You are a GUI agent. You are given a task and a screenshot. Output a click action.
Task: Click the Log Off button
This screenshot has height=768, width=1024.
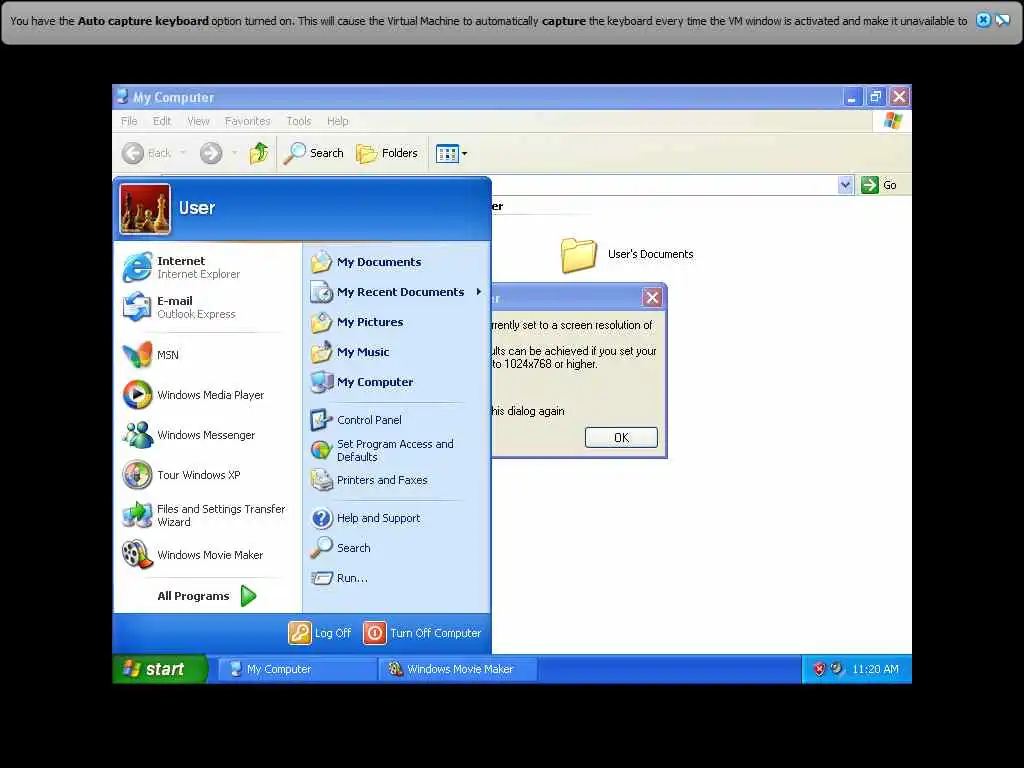(x=320, y=633)
